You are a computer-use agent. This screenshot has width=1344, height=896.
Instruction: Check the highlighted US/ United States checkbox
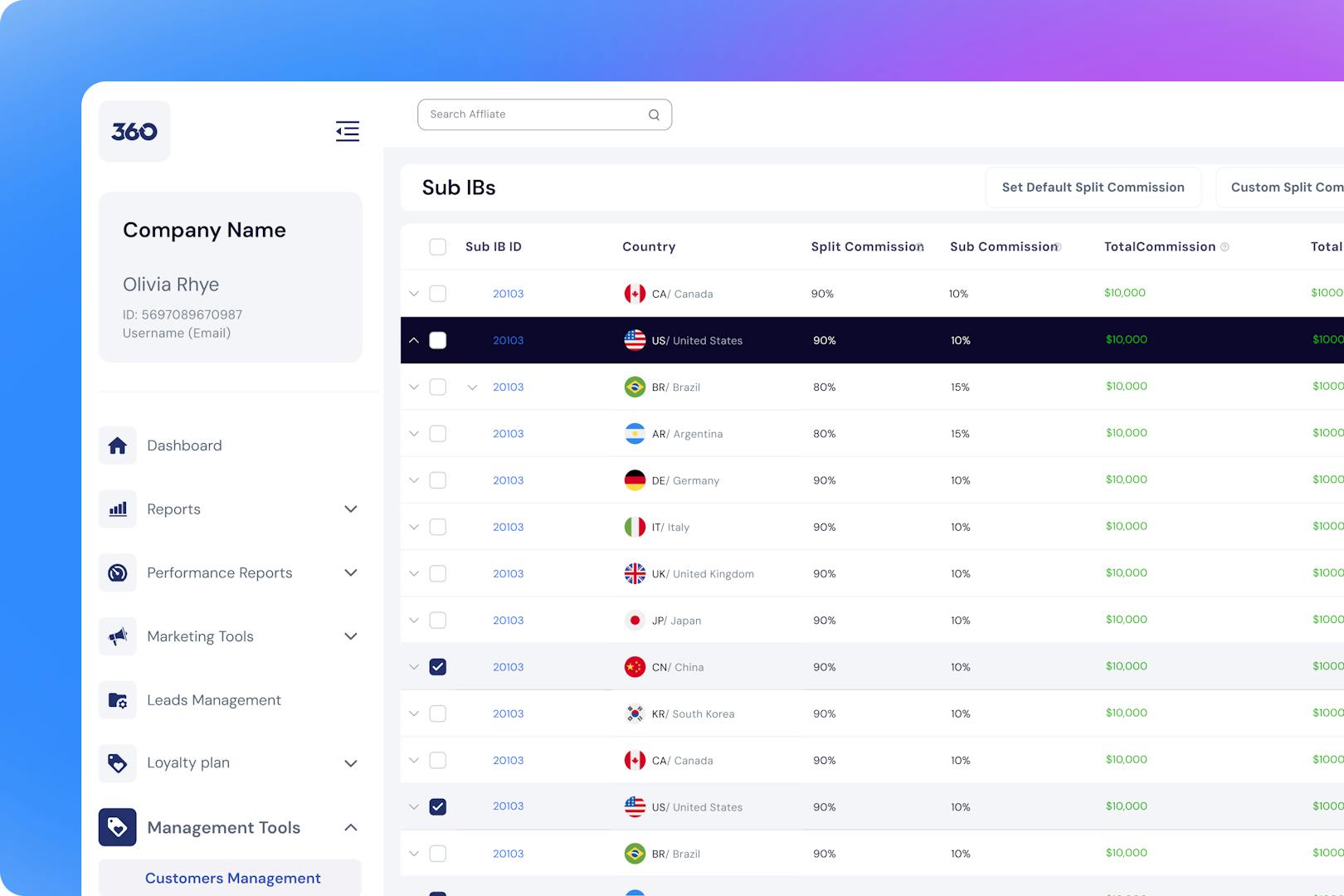[x=438, y=340]
